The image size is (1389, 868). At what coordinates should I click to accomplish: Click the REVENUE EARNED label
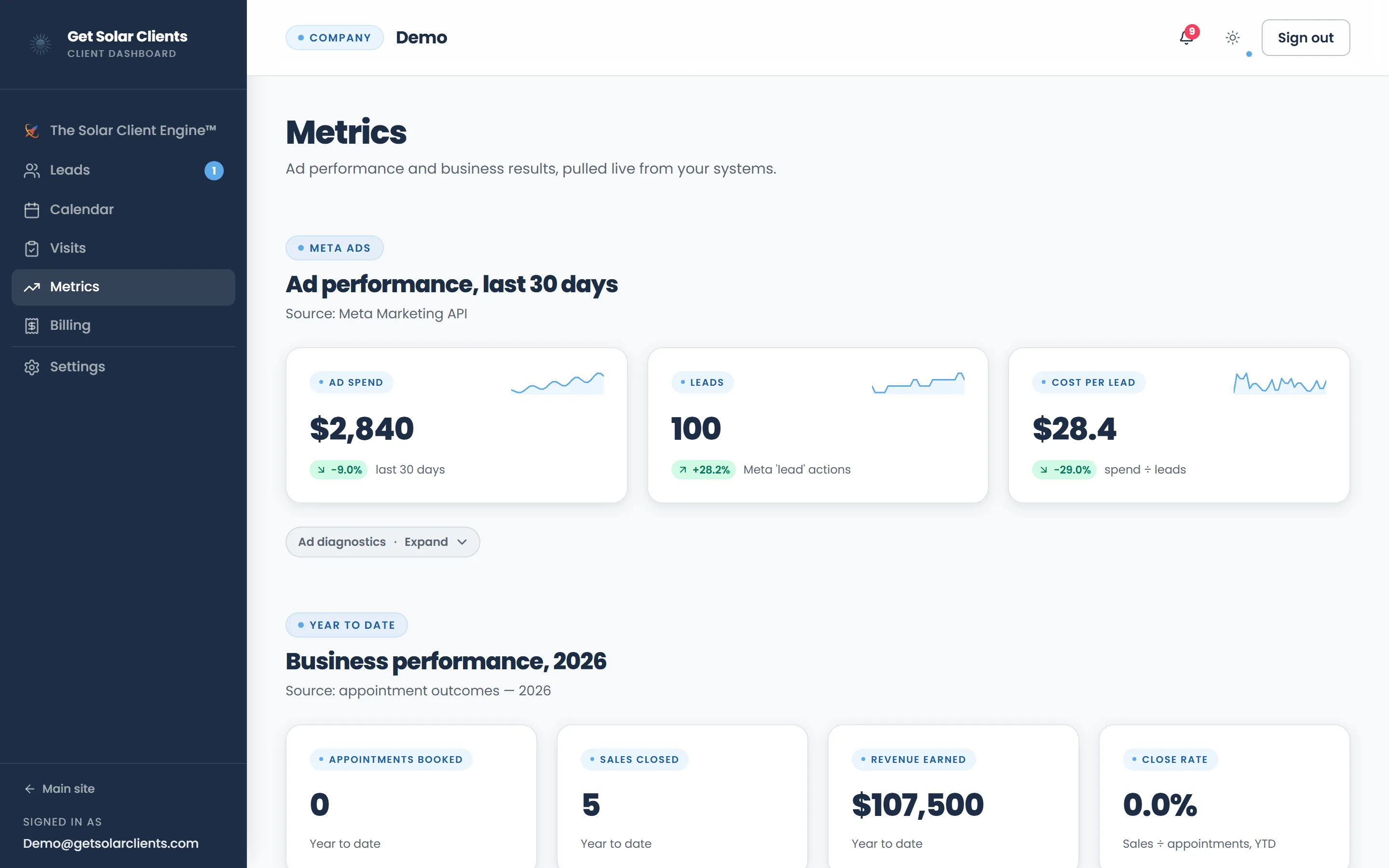coord(914,759)
